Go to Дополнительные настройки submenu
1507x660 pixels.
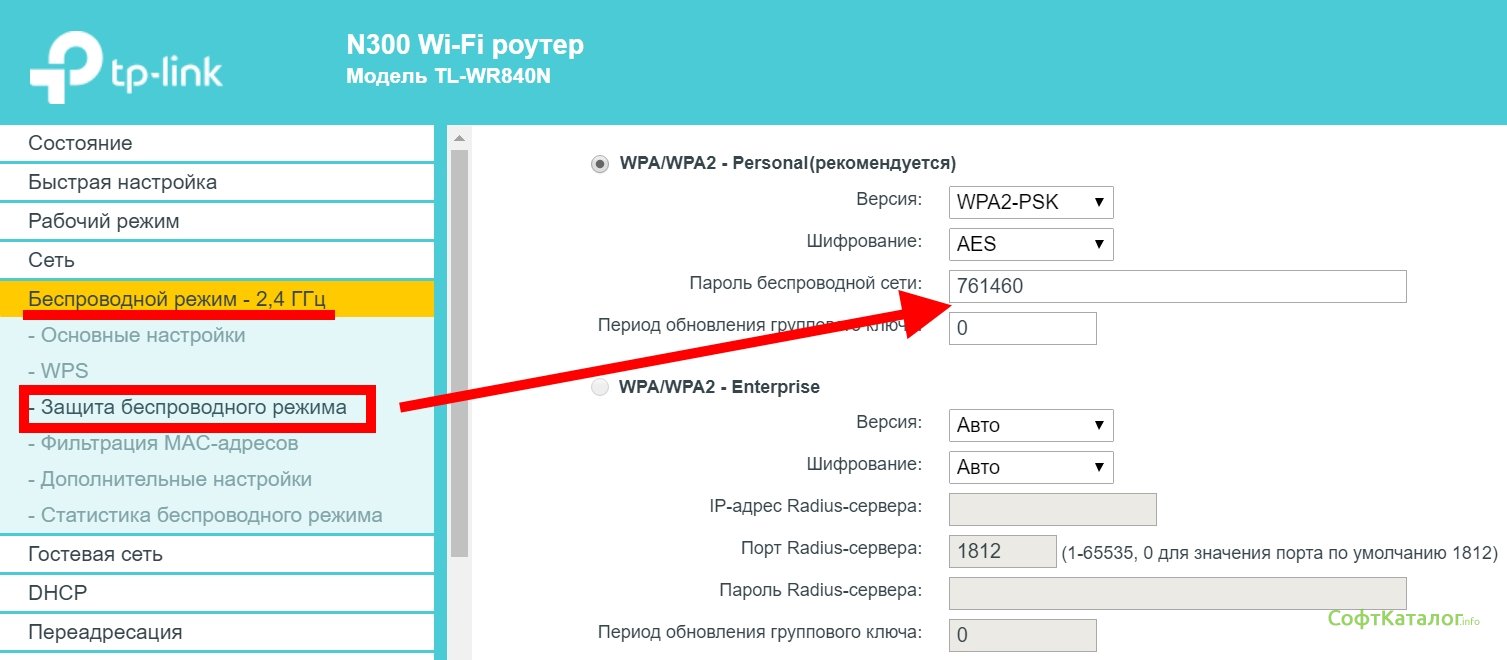[170, 479]
